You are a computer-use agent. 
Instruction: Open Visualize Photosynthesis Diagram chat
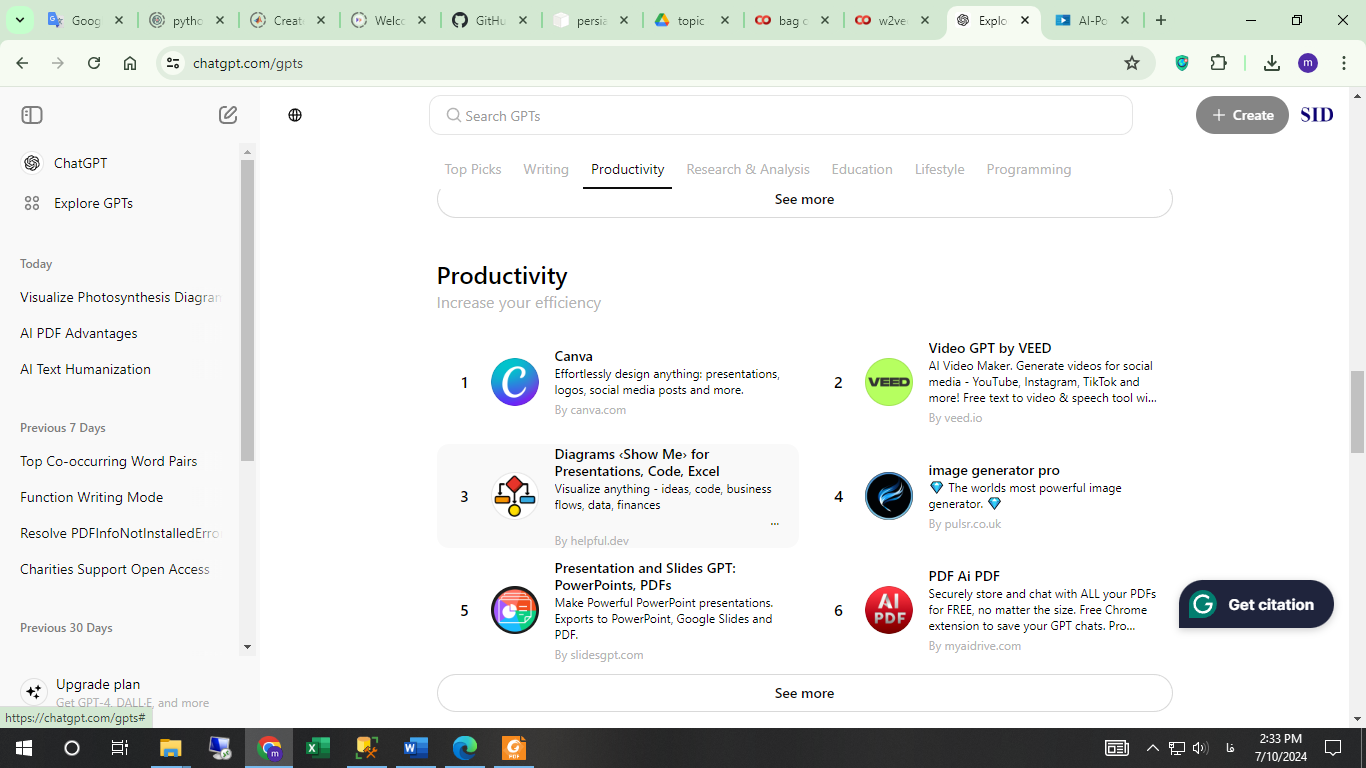point(120,297)
